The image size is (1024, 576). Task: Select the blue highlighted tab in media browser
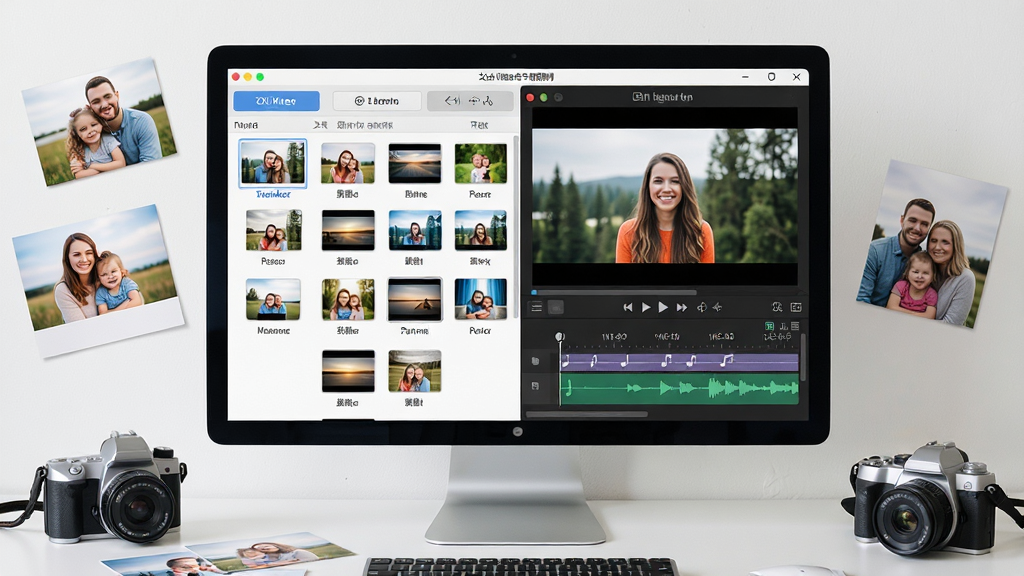[x=276, y=101]
